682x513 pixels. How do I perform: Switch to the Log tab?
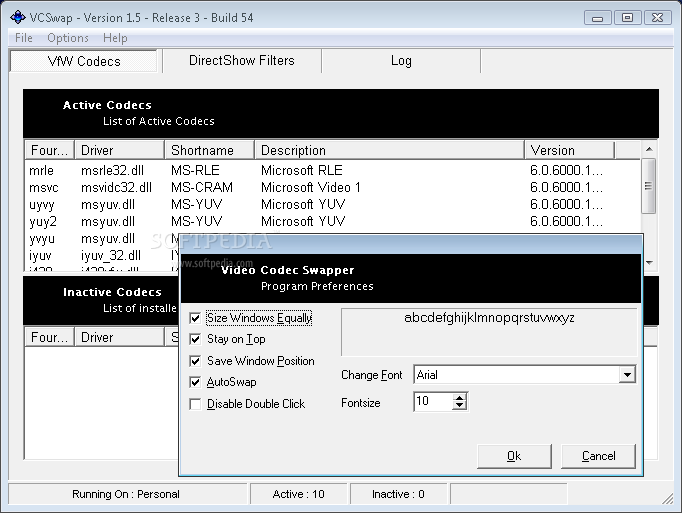401,60
